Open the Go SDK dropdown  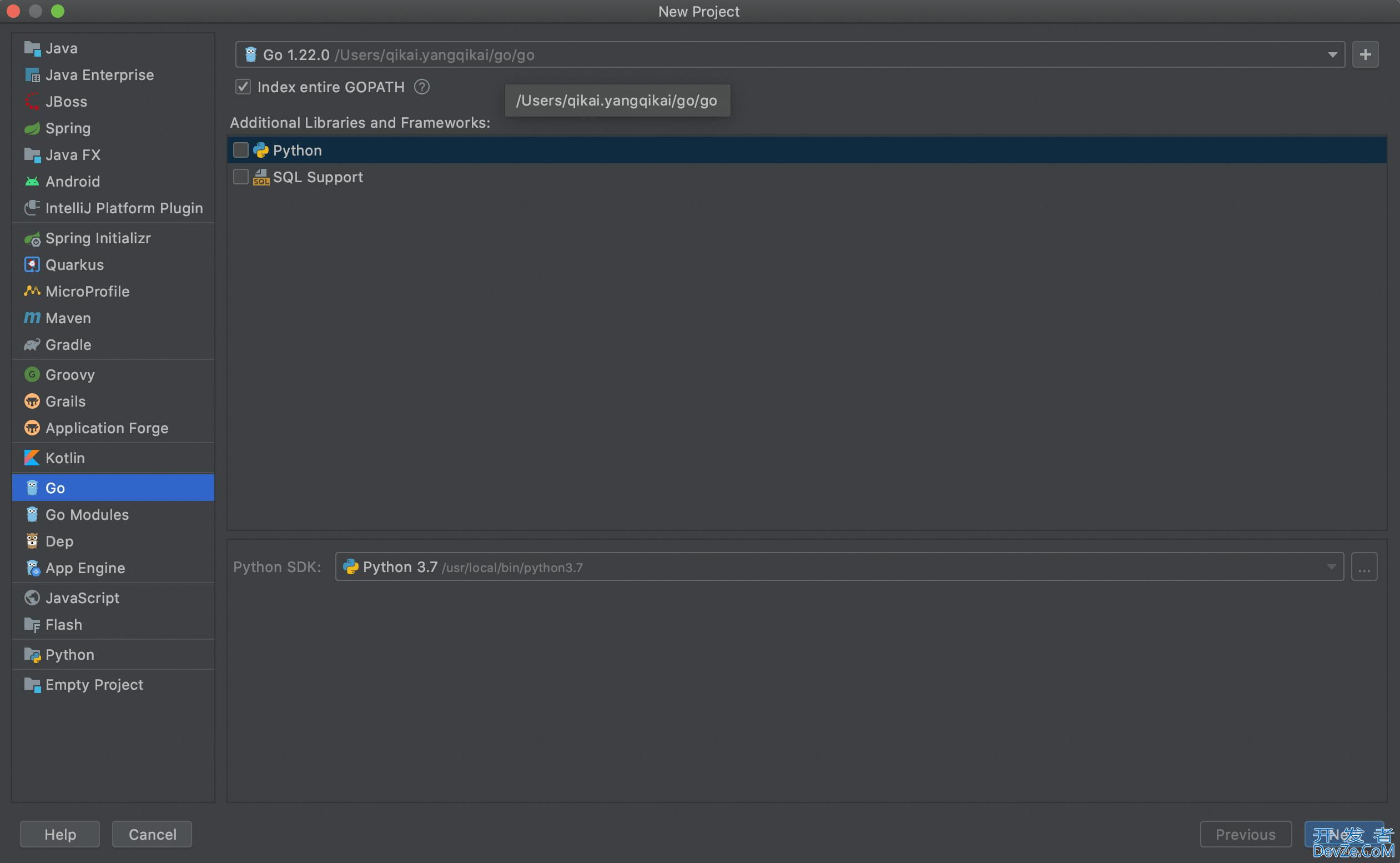[x=790, y=55]
